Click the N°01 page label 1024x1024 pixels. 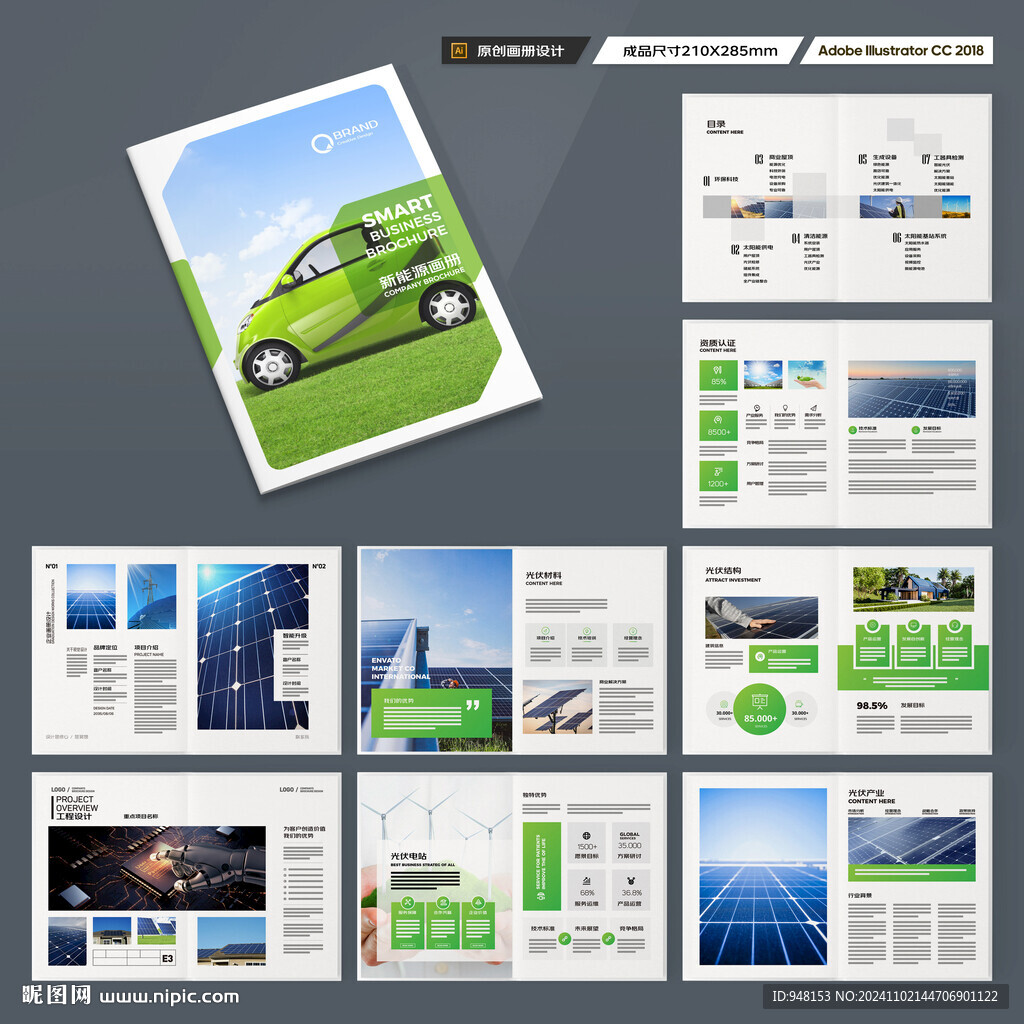point(52,566)
